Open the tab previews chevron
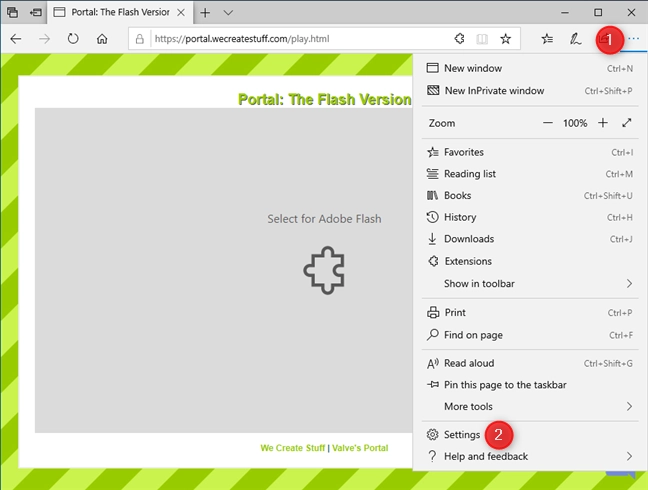Screen dimensions: 648x490 click(228, 13)
